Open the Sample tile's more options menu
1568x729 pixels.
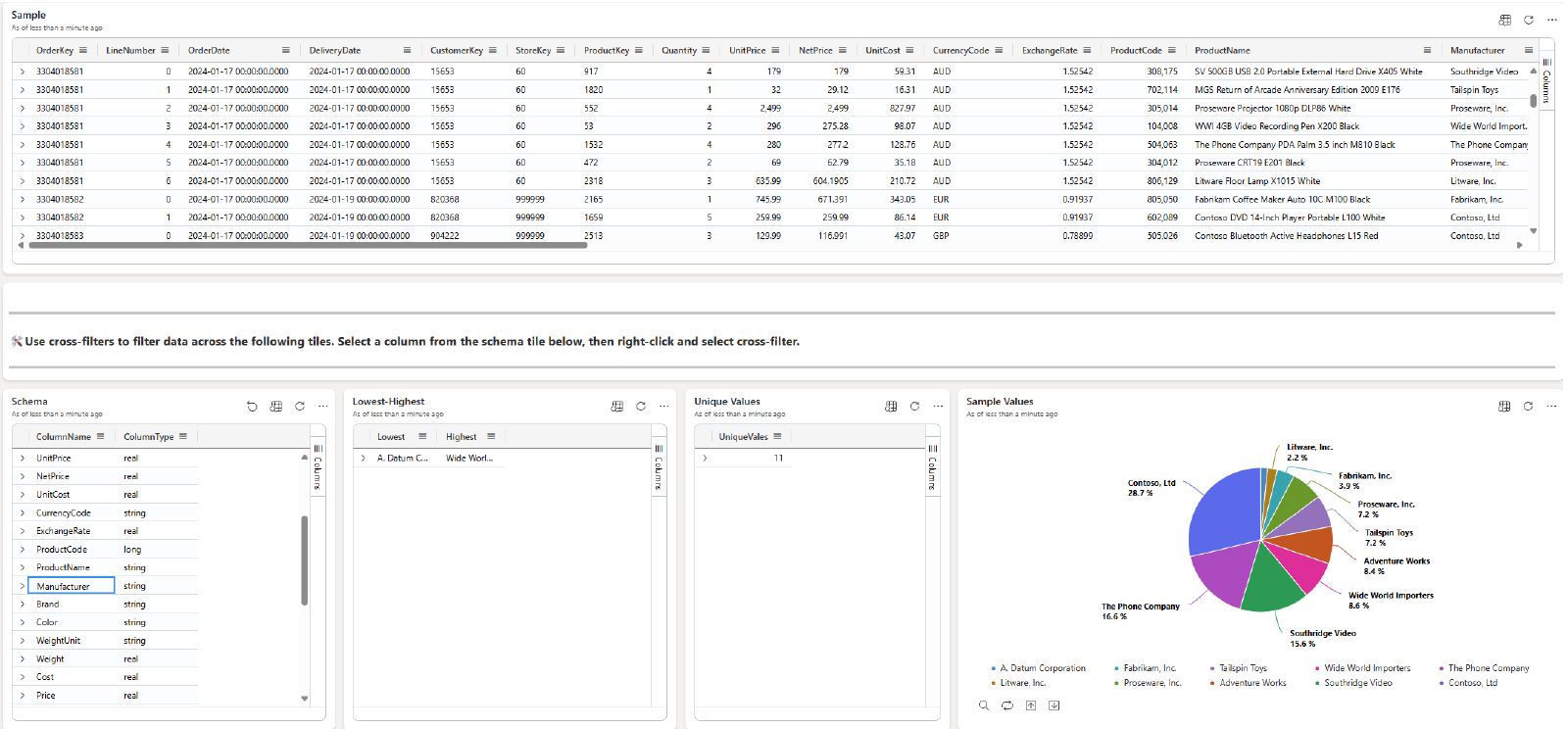click(x=1552, y=20)
